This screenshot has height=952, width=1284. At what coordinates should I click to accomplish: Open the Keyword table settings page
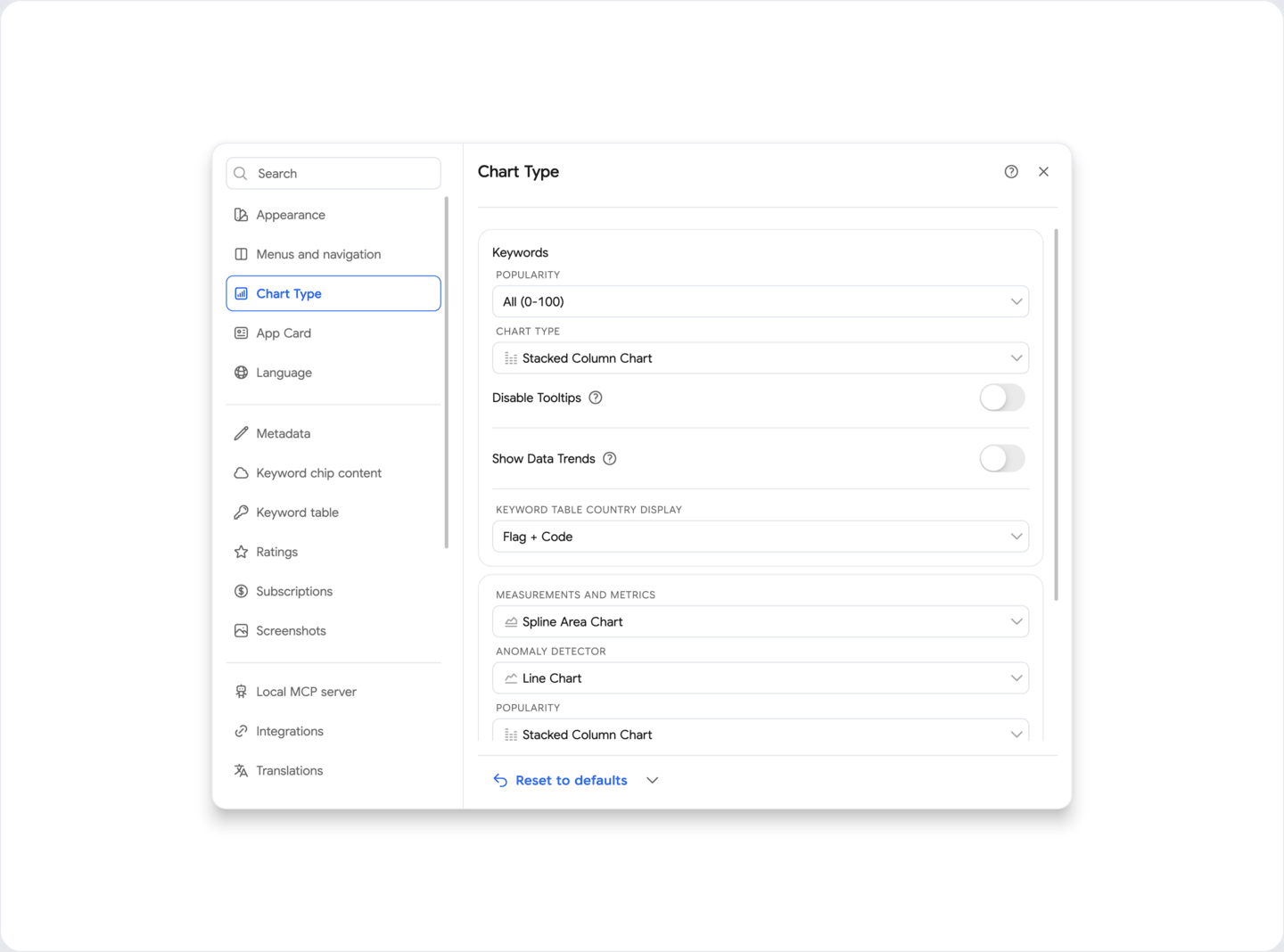tap(333, 513)
